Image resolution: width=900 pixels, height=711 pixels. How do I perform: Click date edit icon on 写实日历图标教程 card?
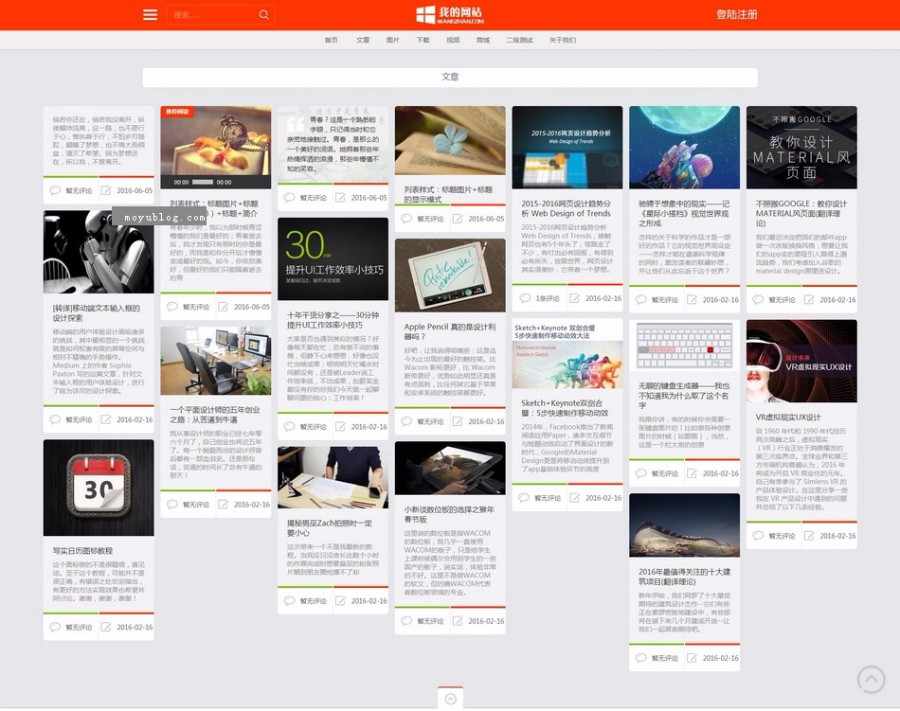[x=106, y=627]
